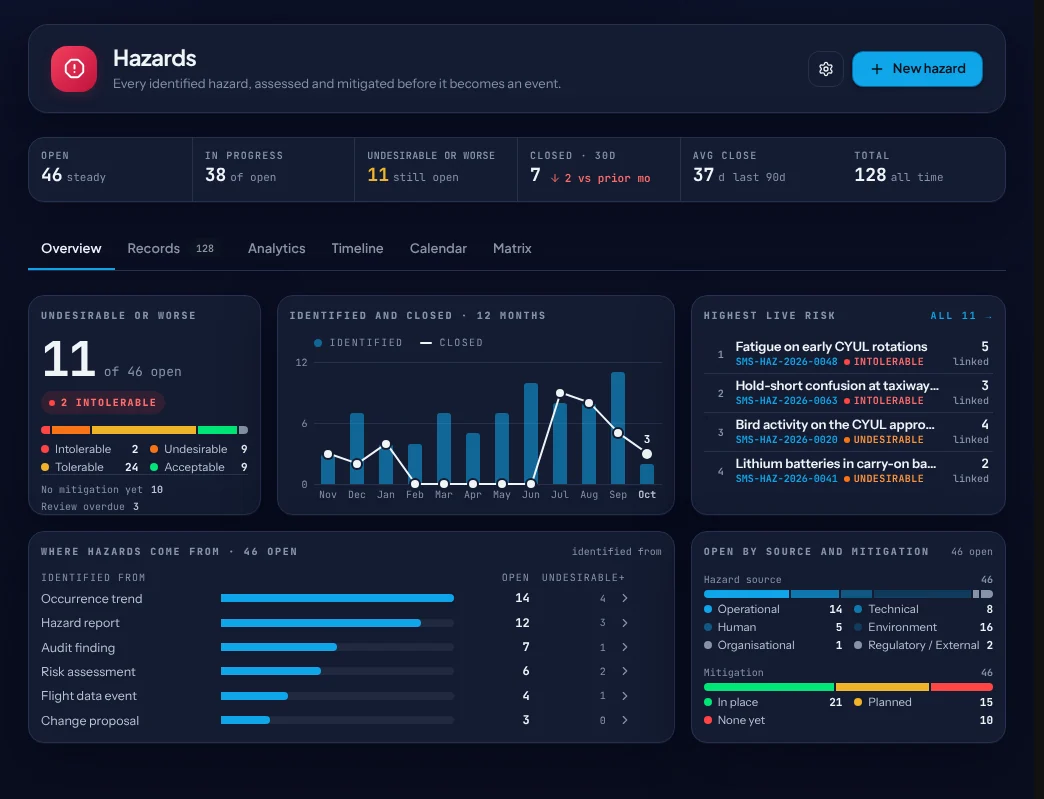Click the Tolerable yellow legend dot

(x=45, y=467)
